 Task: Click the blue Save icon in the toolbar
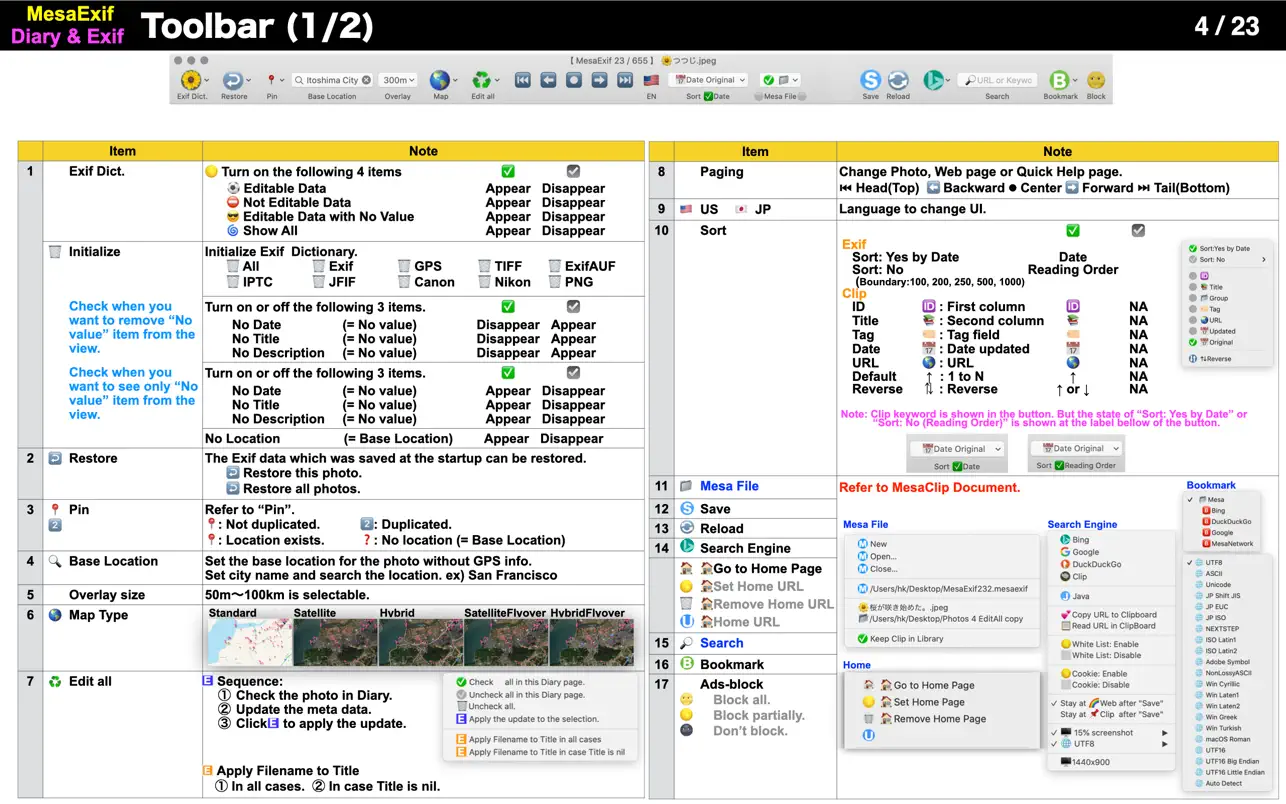click(x=871, y=80)
